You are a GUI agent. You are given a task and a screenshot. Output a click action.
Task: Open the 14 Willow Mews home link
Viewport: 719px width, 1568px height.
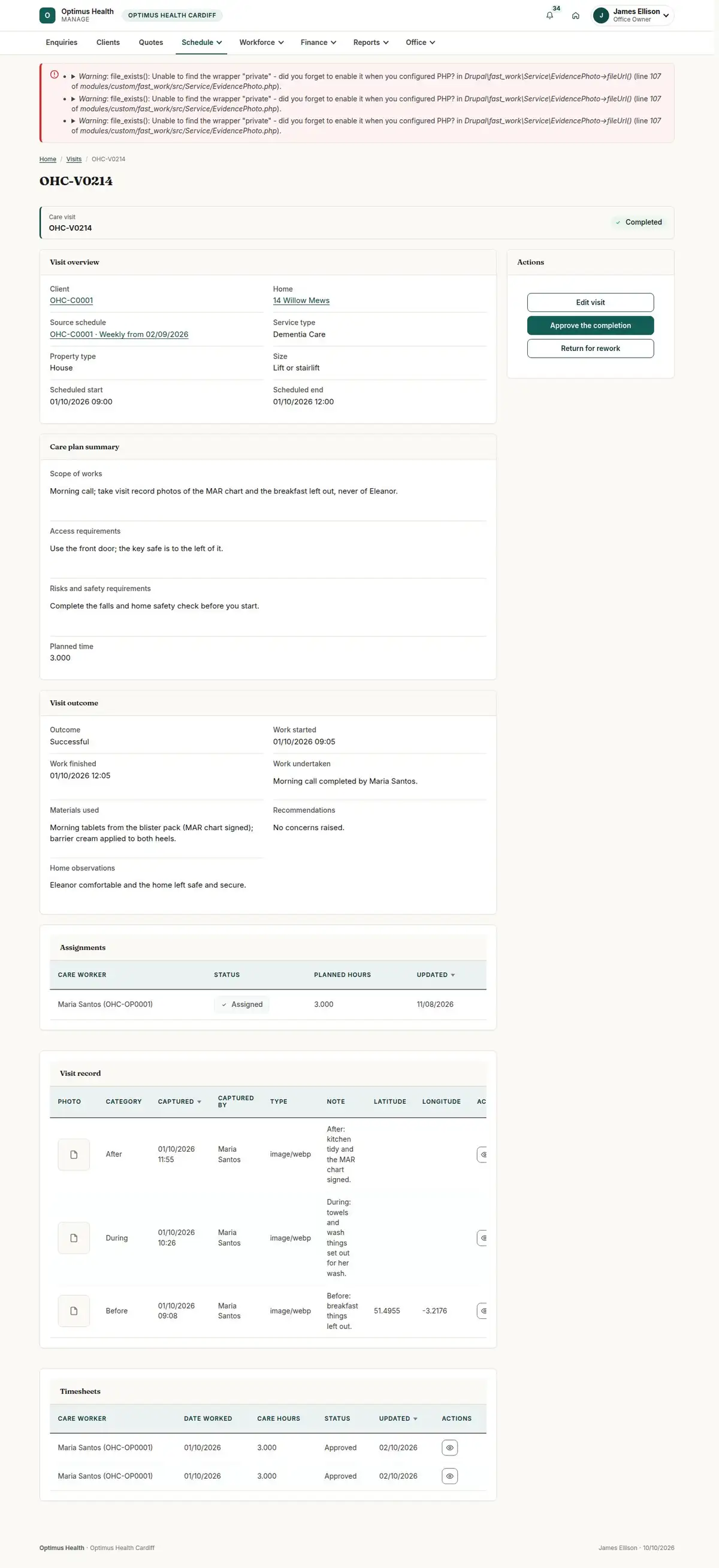coord(301,301)
